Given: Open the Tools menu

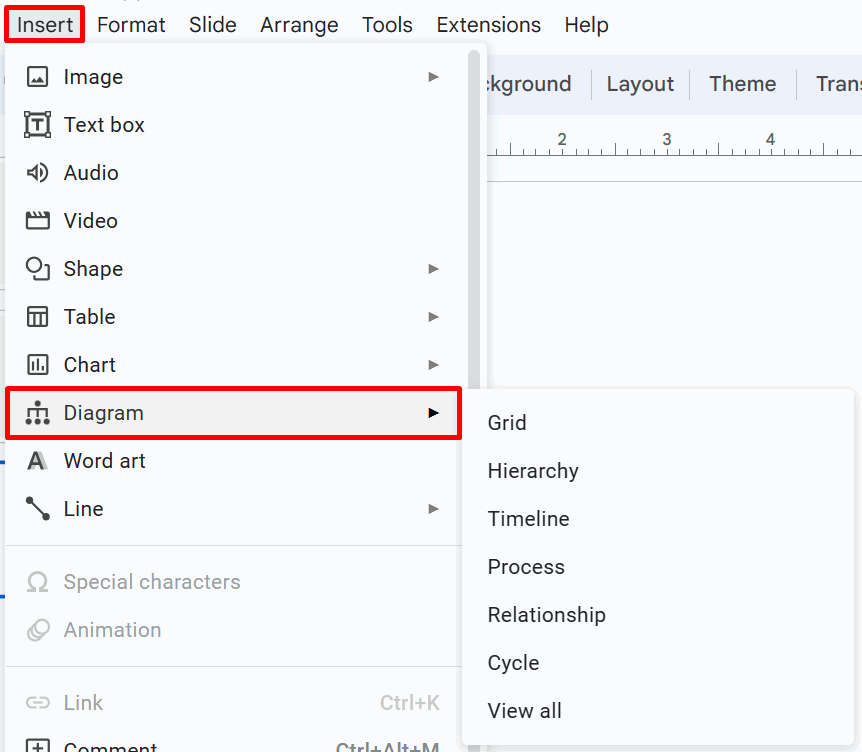Looking at the screenshot, I should pyautogui.click(x=387, y=24).
